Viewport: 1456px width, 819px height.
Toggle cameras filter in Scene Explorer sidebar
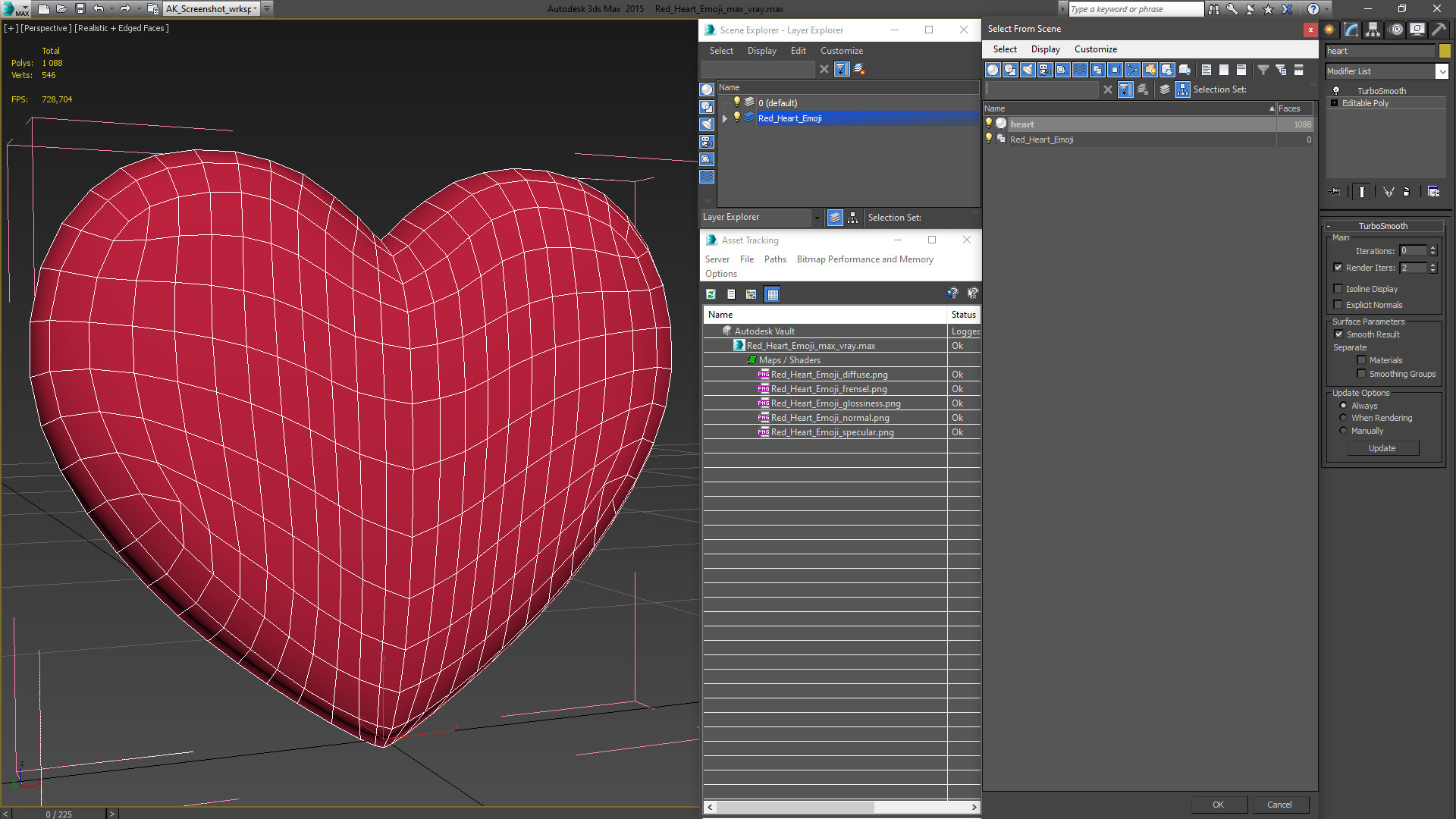tap(707, 142)
